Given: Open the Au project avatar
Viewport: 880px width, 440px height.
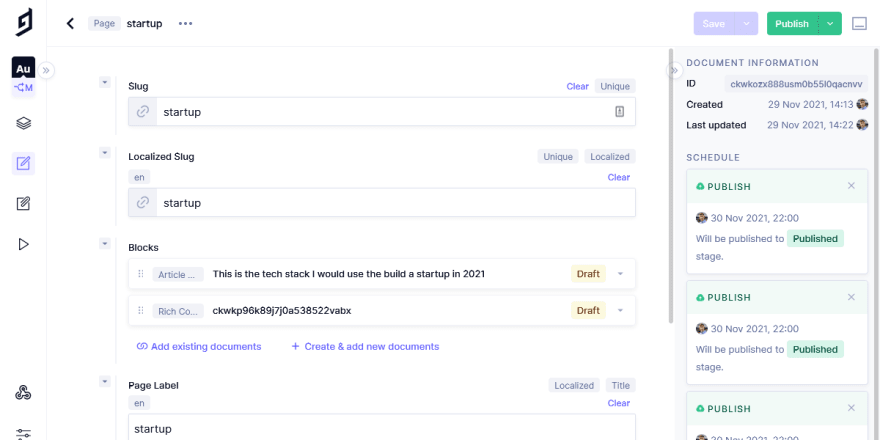Looking at the screenshot, I should [x=23, y=68].
